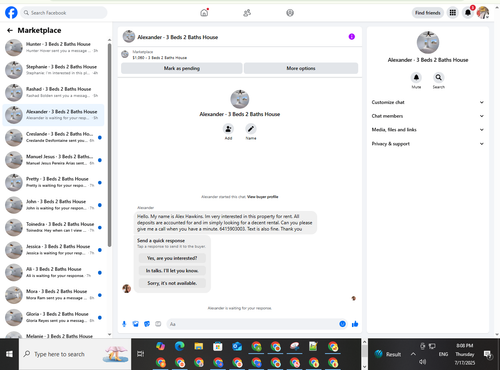Image resolution: width=500 pixels, height=370 pixels.
Task: Expand Privacy & support section
Action: tap(428, 144)
